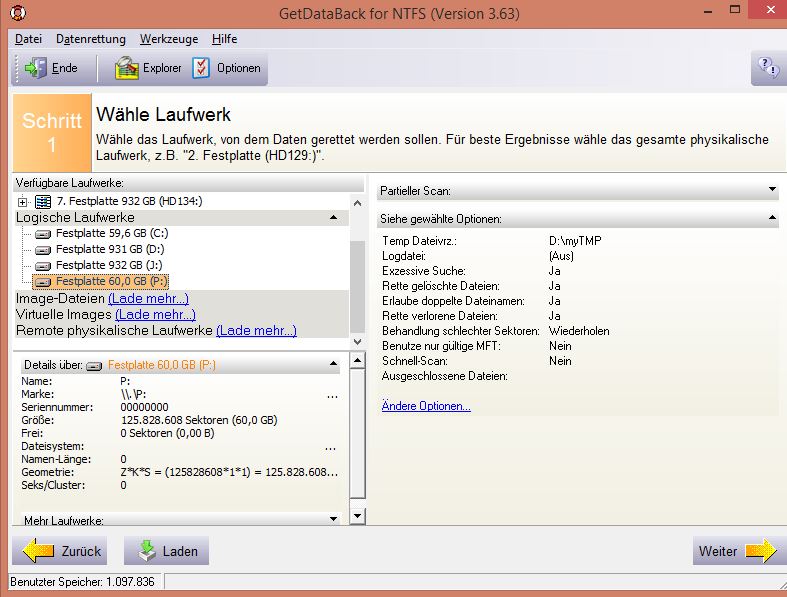
Task: Click the Schritt 1 step tile
Action: pos(52,133)
